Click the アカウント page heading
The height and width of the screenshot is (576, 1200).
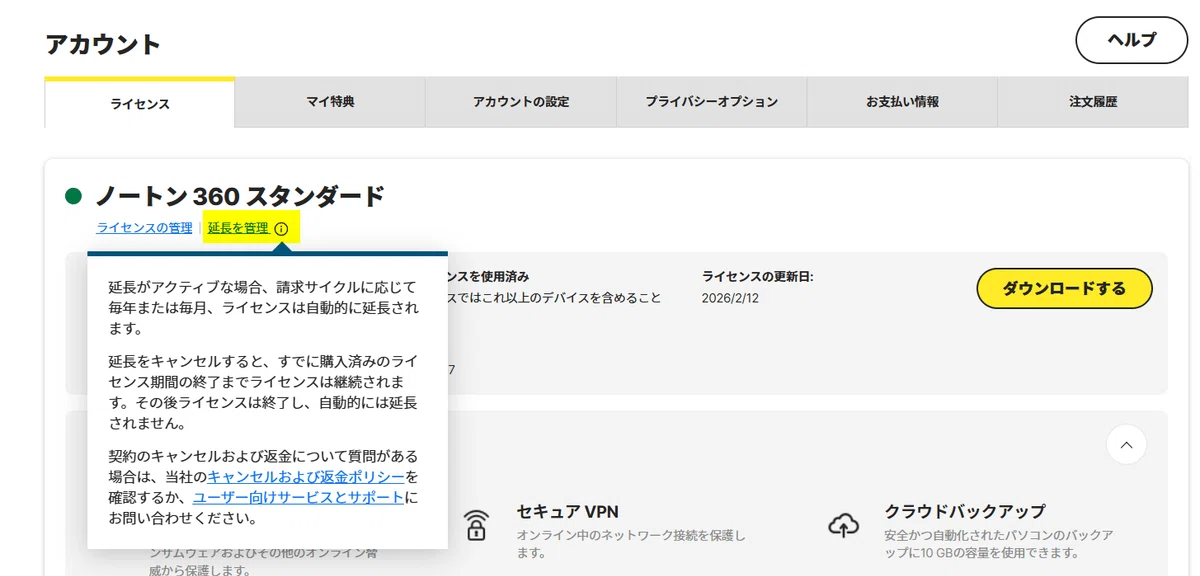click(103, 44)
